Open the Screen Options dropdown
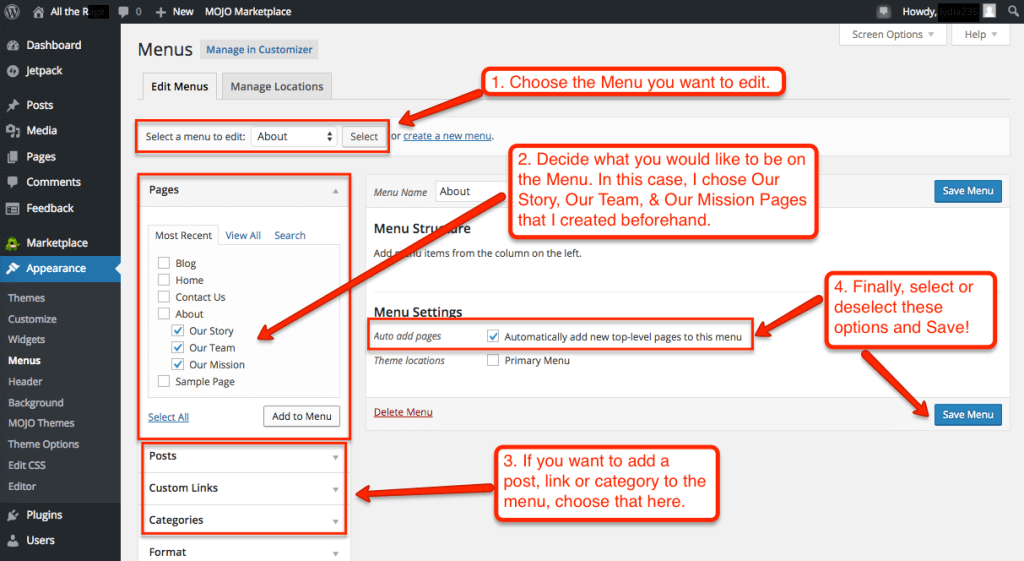Image resolution: width=1024 pixels, height=561 pixels. [x=893, y=35]
